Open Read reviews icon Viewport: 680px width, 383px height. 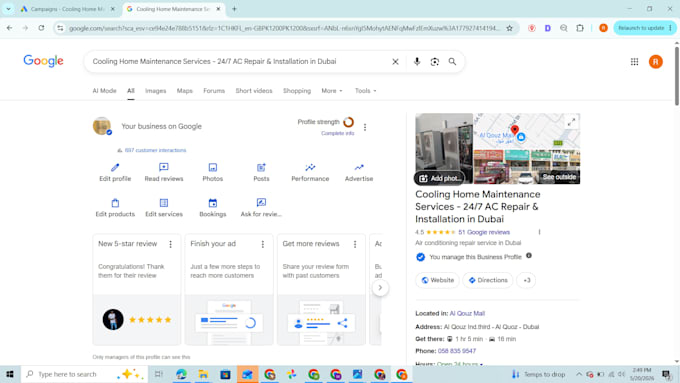[163, 167]
